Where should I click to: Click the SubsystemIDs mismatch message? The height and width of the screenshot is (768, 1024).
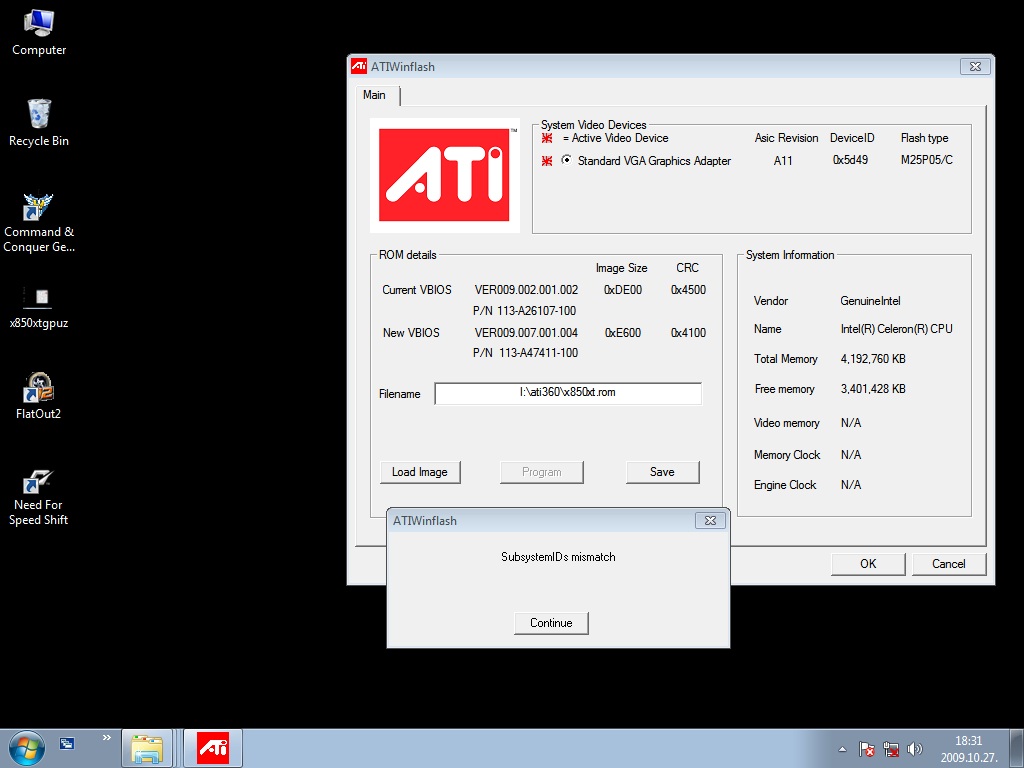pyautogui.click(x=558, y=557)
